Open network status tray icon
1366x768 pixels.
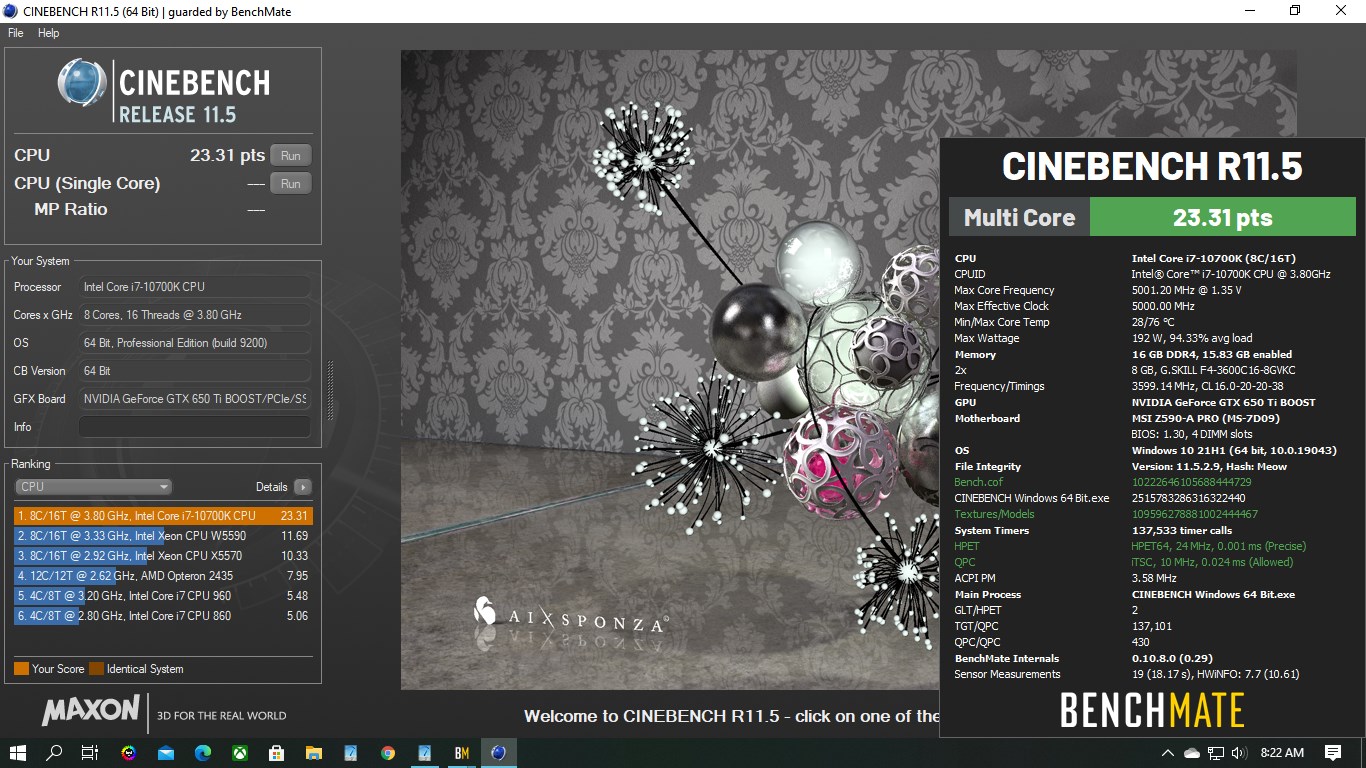pyautogui.click(x=1216, y=752)
